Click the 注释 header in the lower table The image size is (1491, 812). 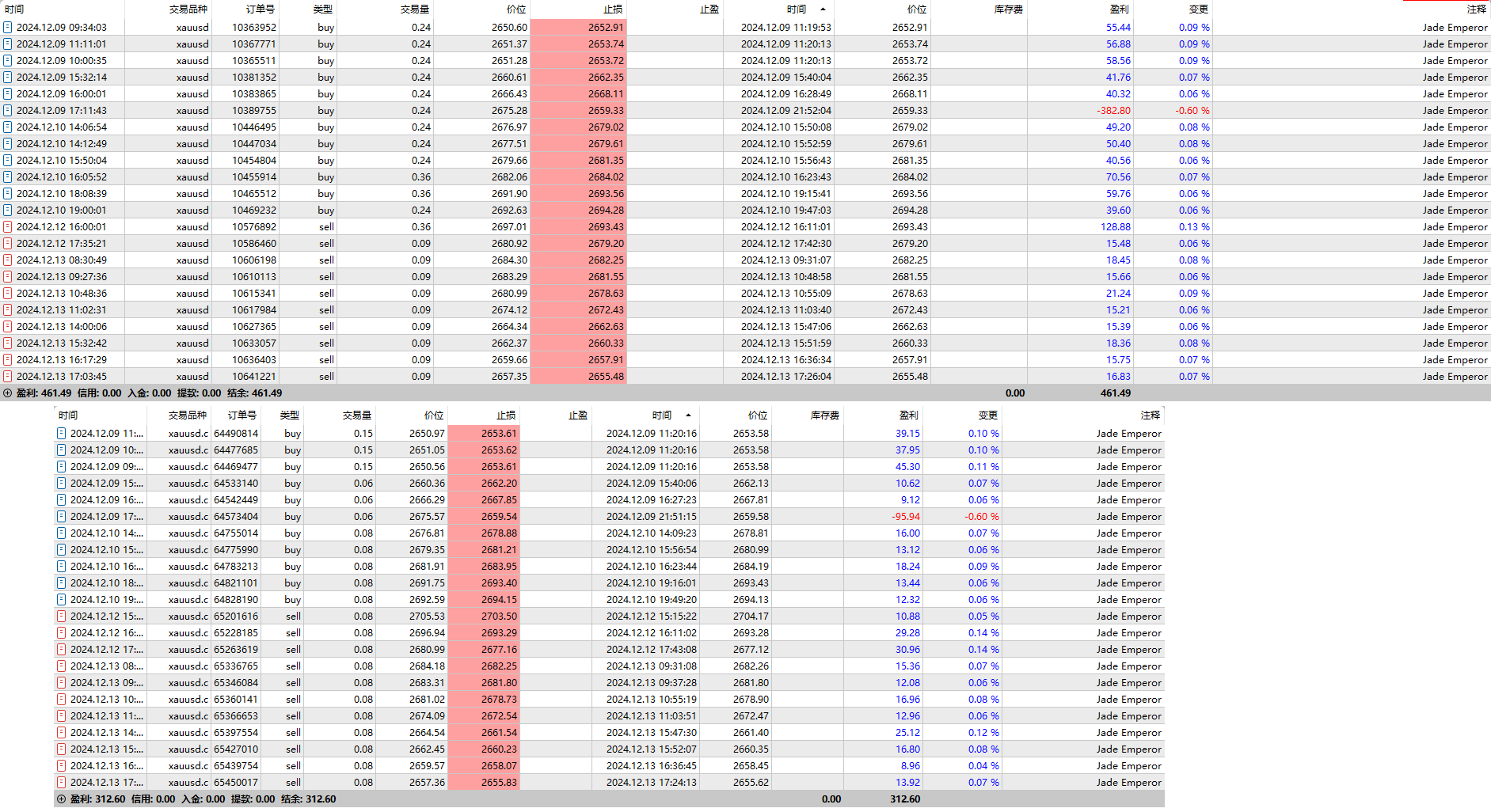coord(1151,415)
